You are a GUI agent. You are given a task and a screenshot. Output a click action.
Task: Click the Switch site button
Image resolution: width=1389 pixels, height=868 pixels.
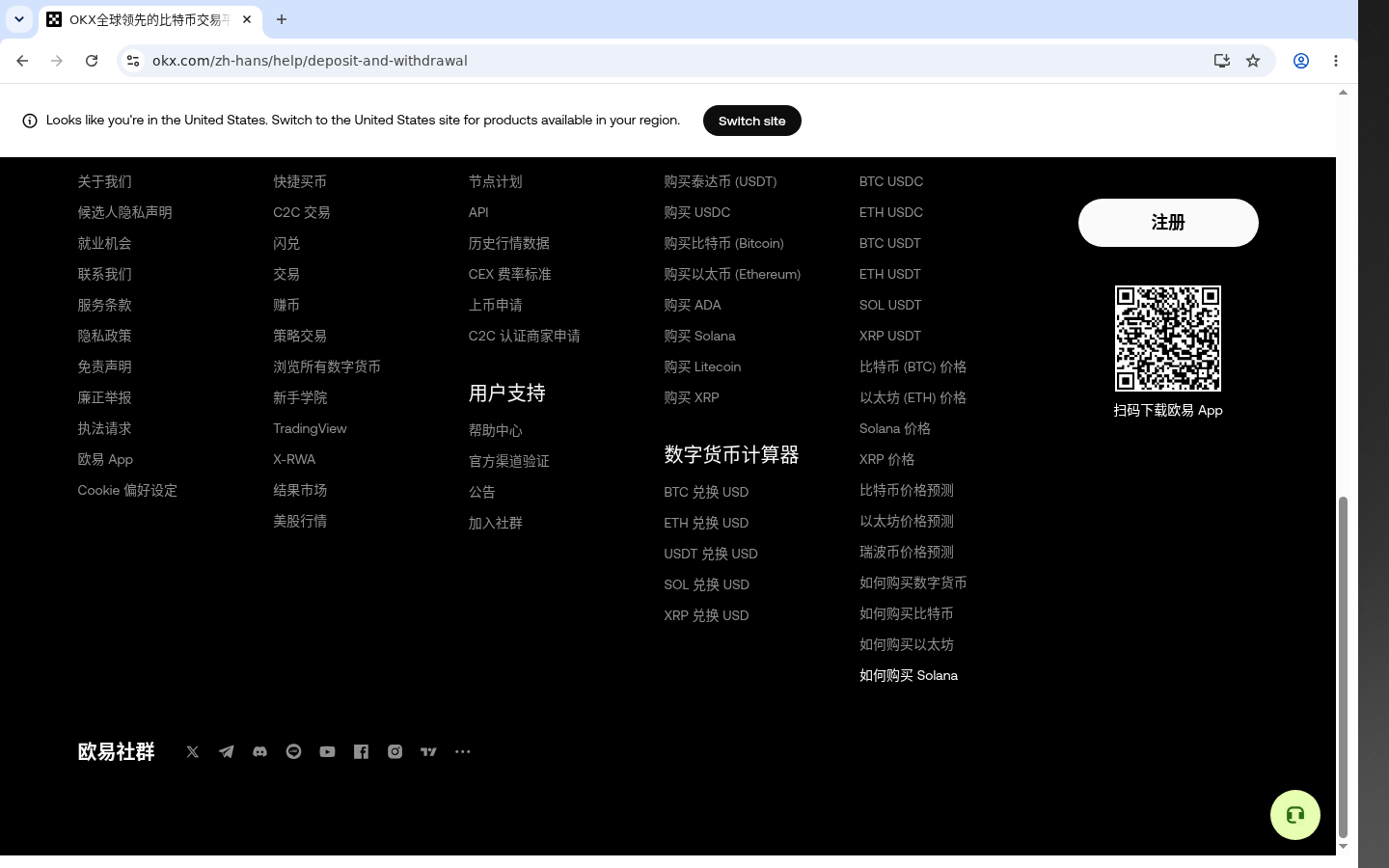(x=752, y=121)
